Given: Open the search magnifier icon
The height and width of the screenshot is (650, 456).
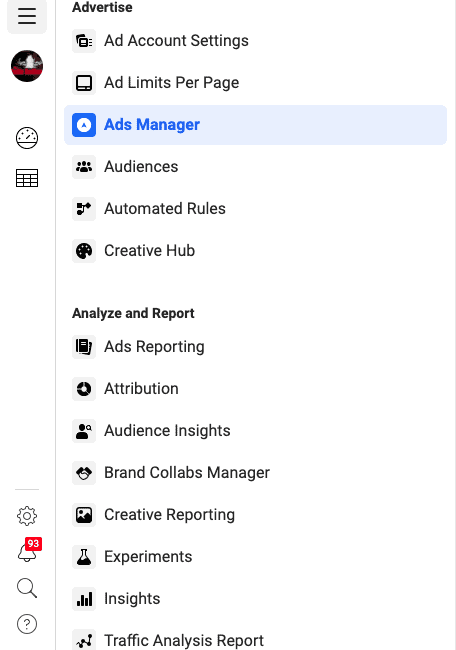Looking at the screenshot, I should click(27, 588).
